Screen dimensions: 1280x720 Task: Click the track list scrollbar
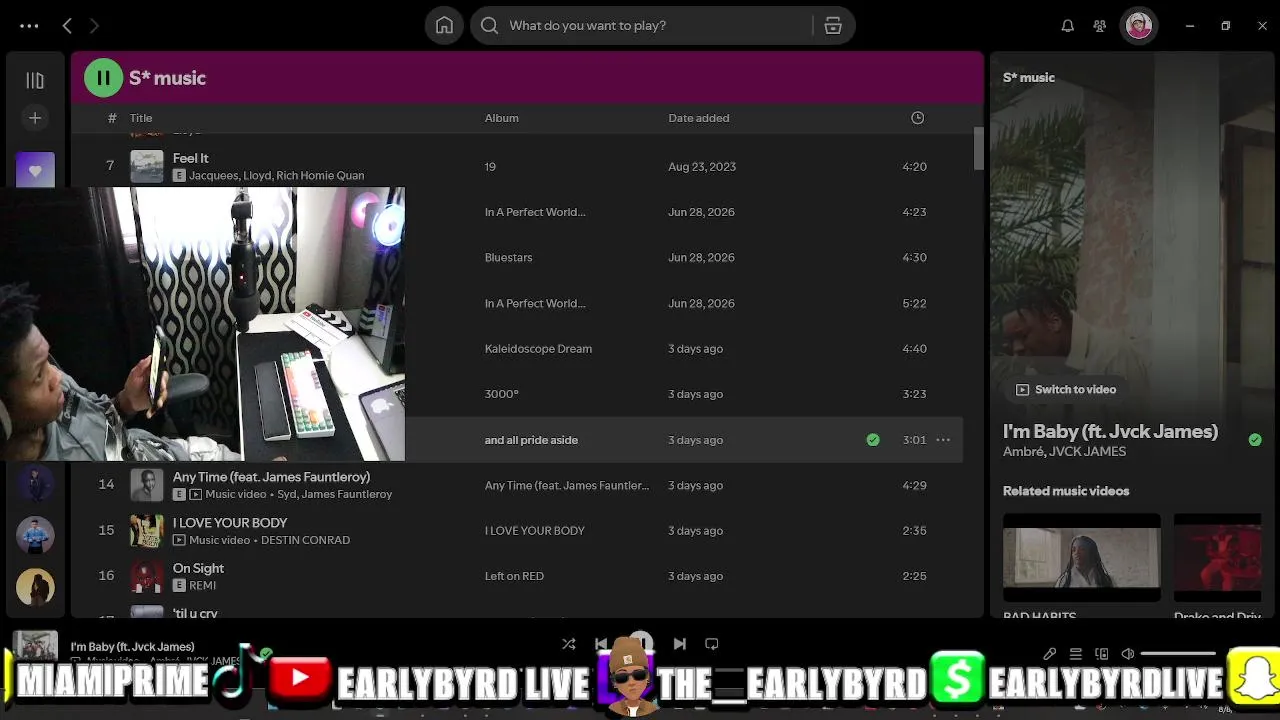[x=979, y=150]
